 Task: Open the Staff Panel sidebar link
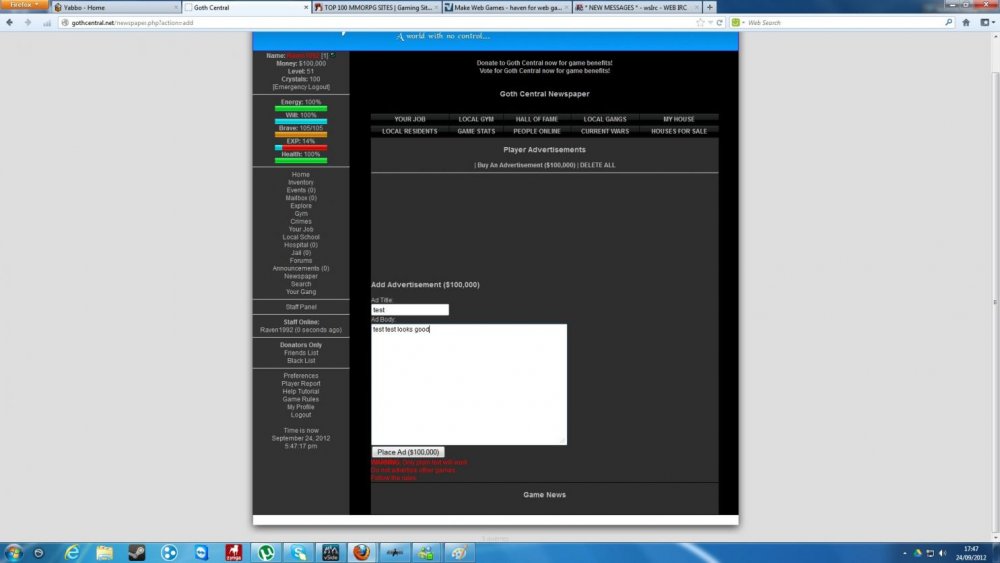(301, 307)
